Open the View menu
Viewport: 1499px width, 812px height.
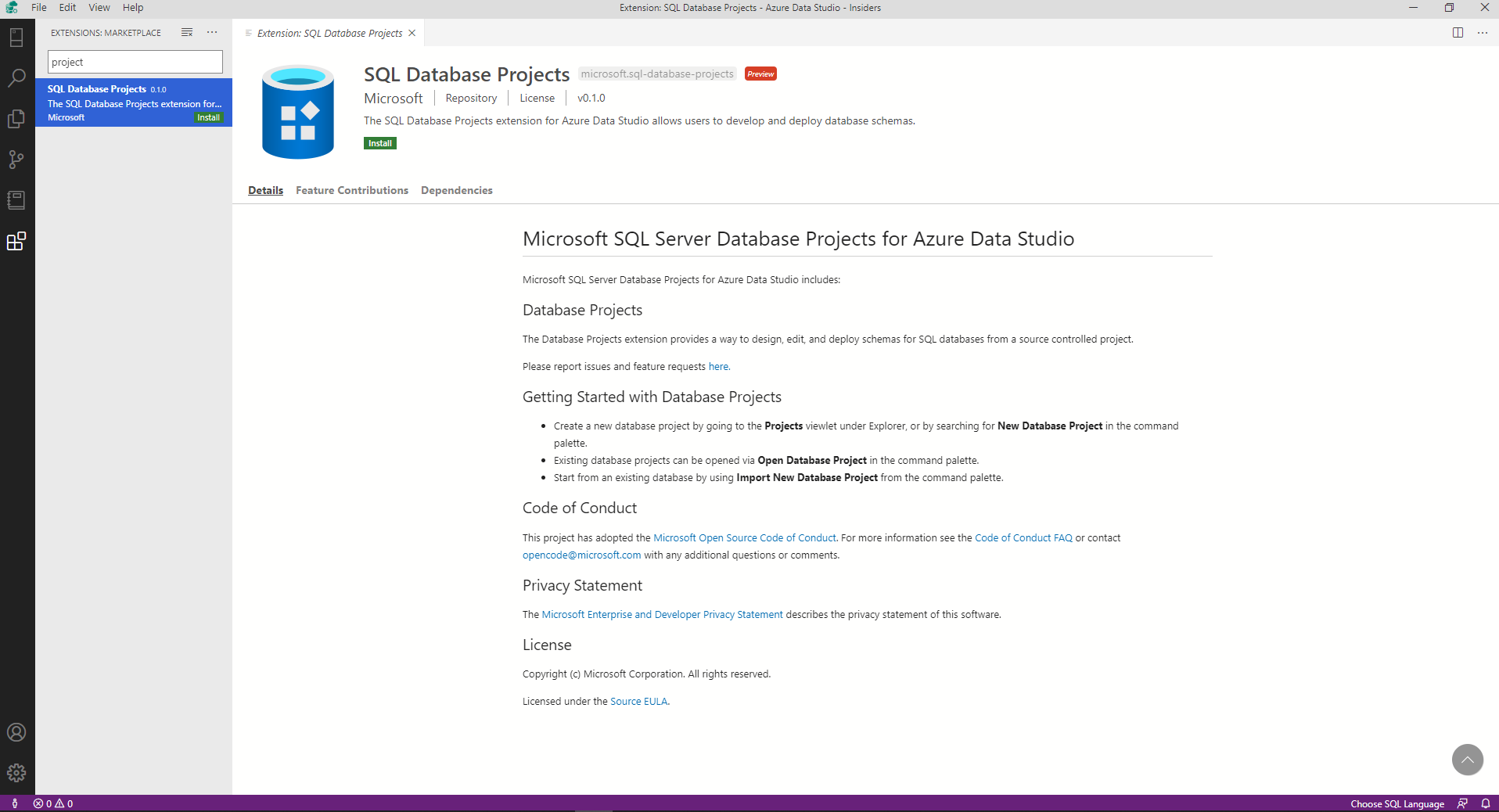(99, 7)
